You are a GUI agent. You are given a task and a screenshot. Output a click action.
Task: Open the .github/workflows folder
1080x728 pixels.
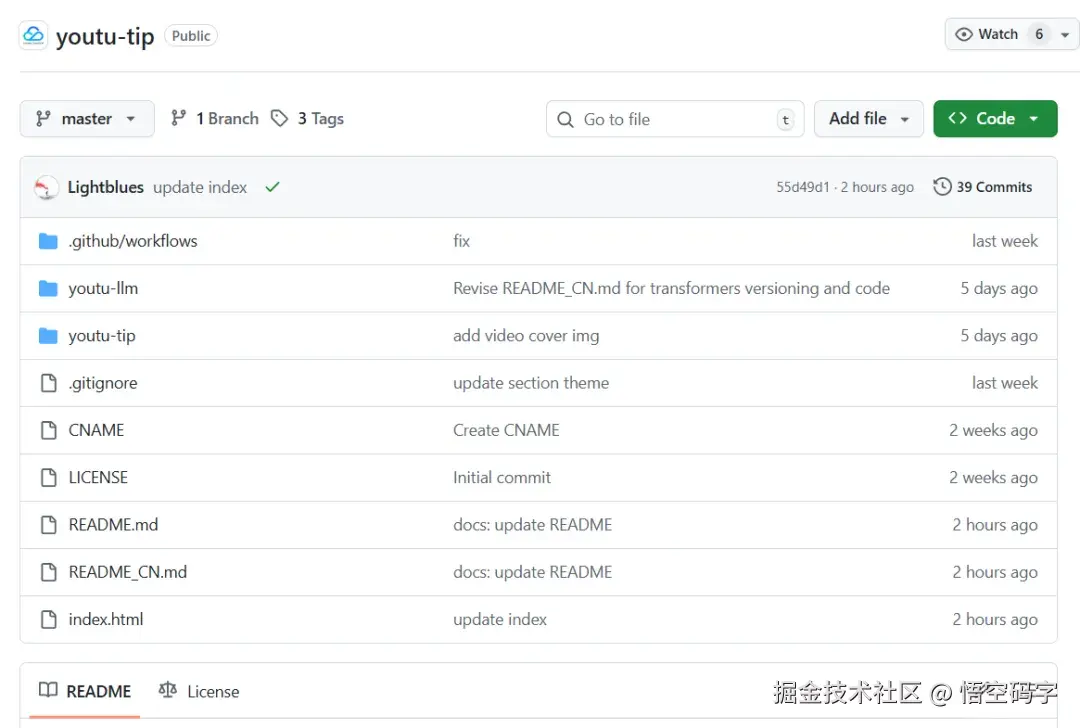(133, 241)
